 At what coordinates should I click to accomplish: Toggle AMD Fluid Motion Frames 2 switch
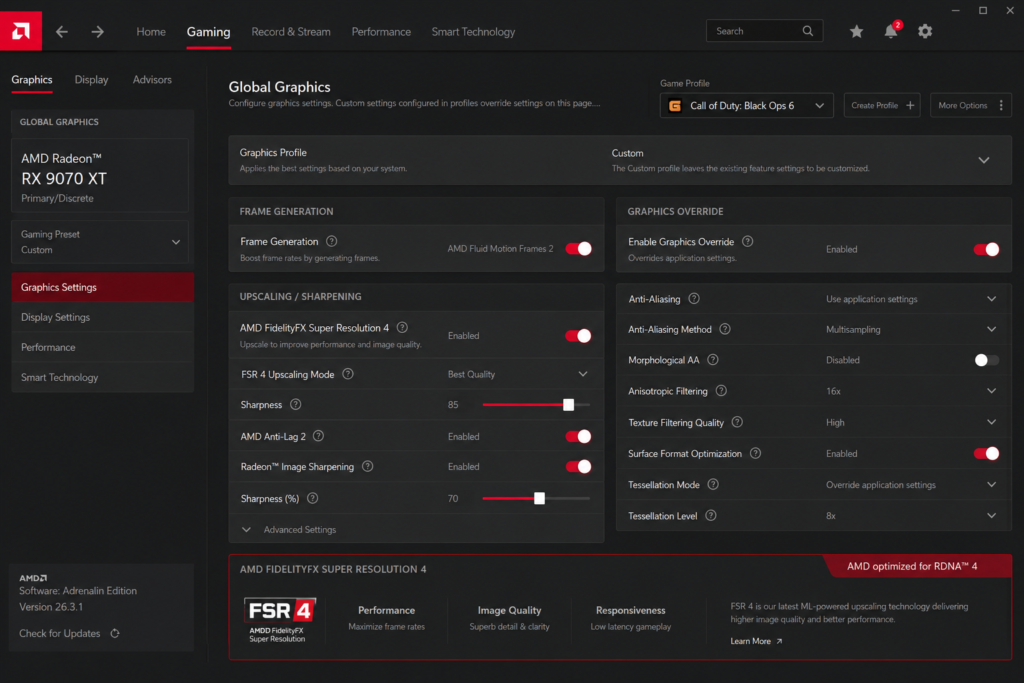[x=579, y=249]
